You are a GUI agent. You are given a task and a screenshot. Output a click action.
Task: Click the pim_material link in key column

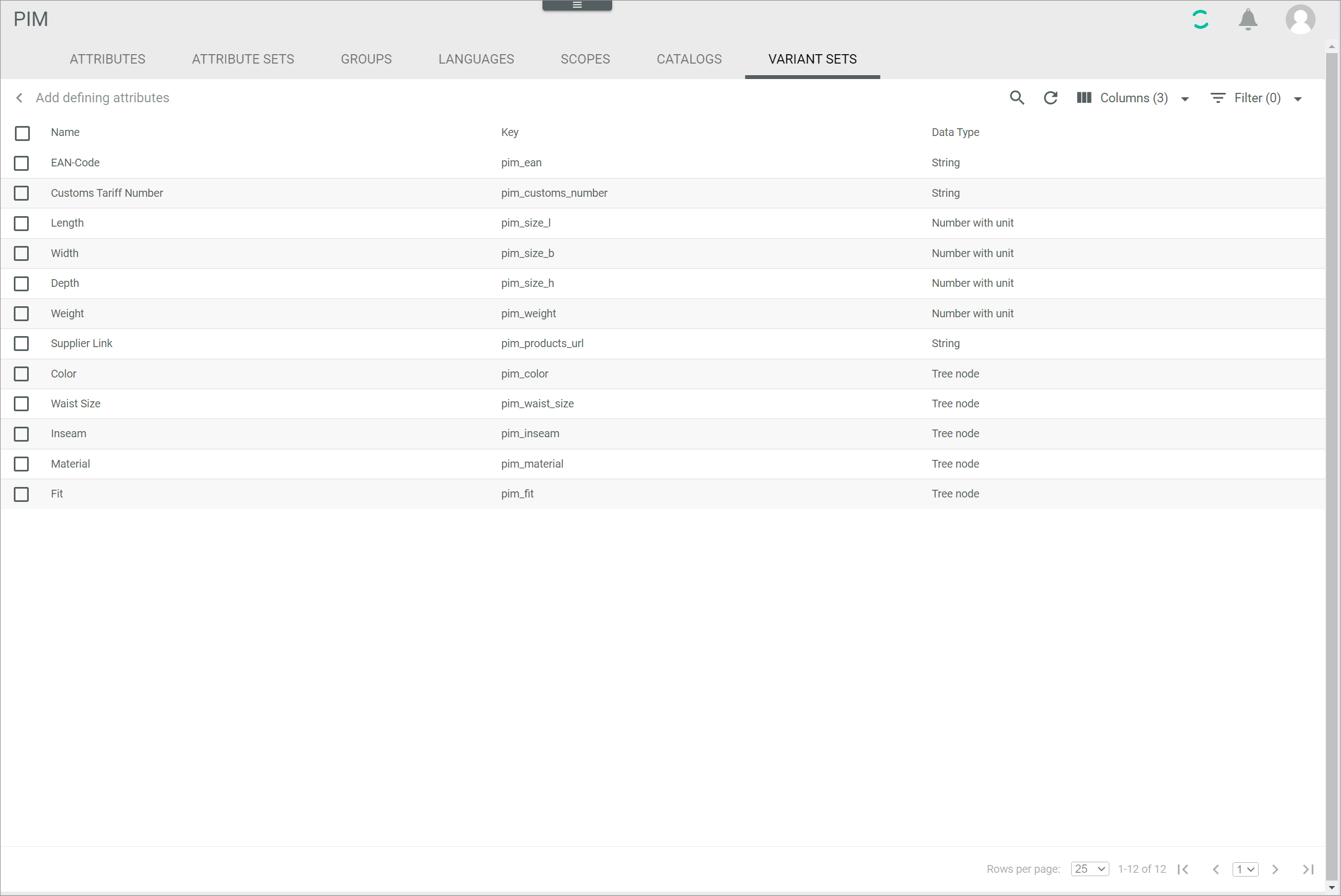coord(532,464)
